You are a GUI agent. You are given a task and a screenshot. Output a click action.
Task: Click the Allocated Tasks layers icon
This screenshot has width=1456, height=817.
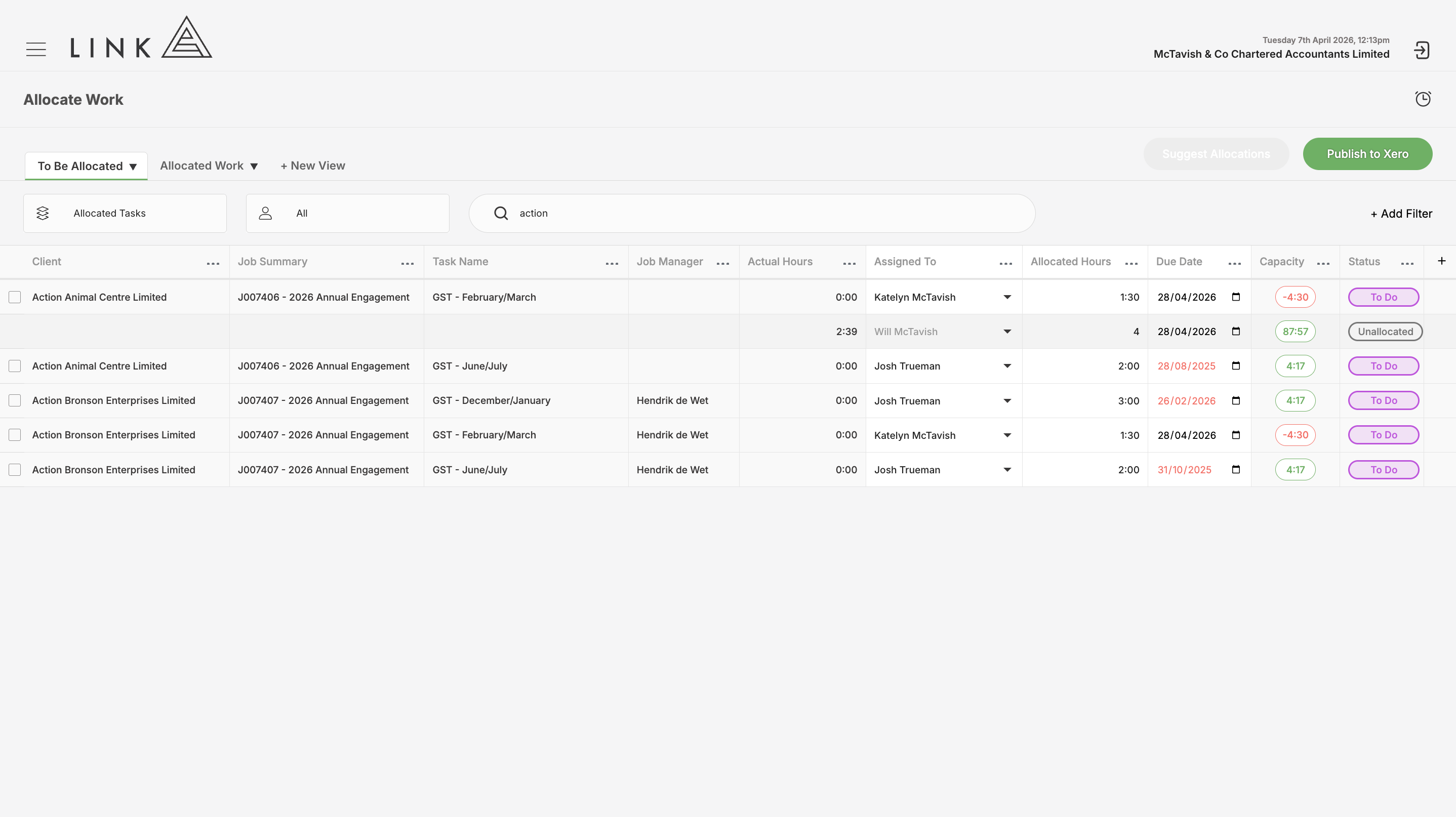43,213
